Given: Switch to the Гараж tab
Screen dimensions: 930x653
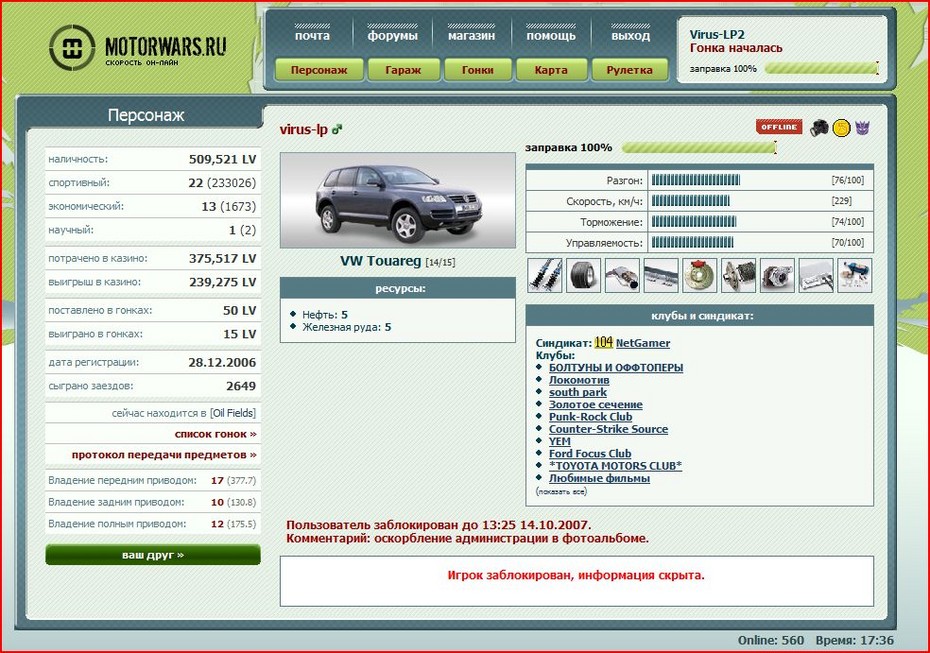Looking at the screenshot, I should click(x=403, y=70).
